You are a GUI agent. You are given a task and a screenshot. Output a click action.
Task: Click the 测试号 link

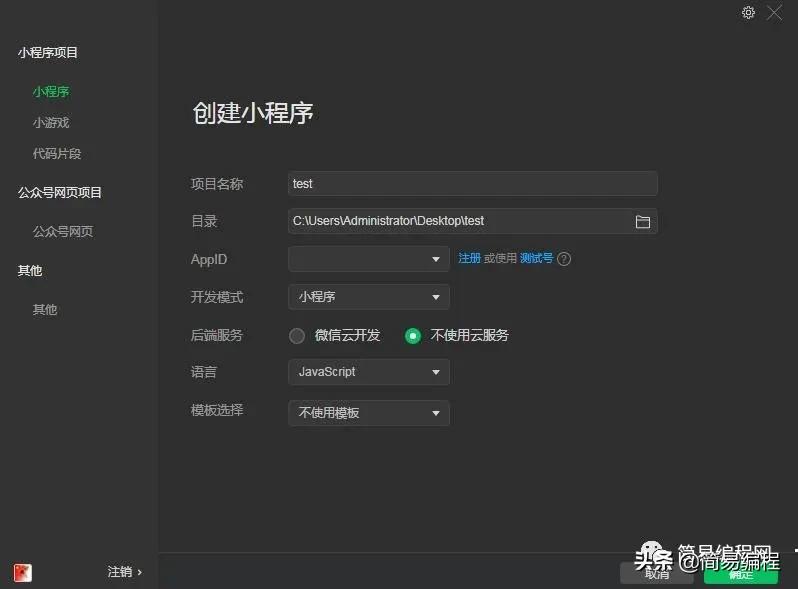click(x=536, y=258)
